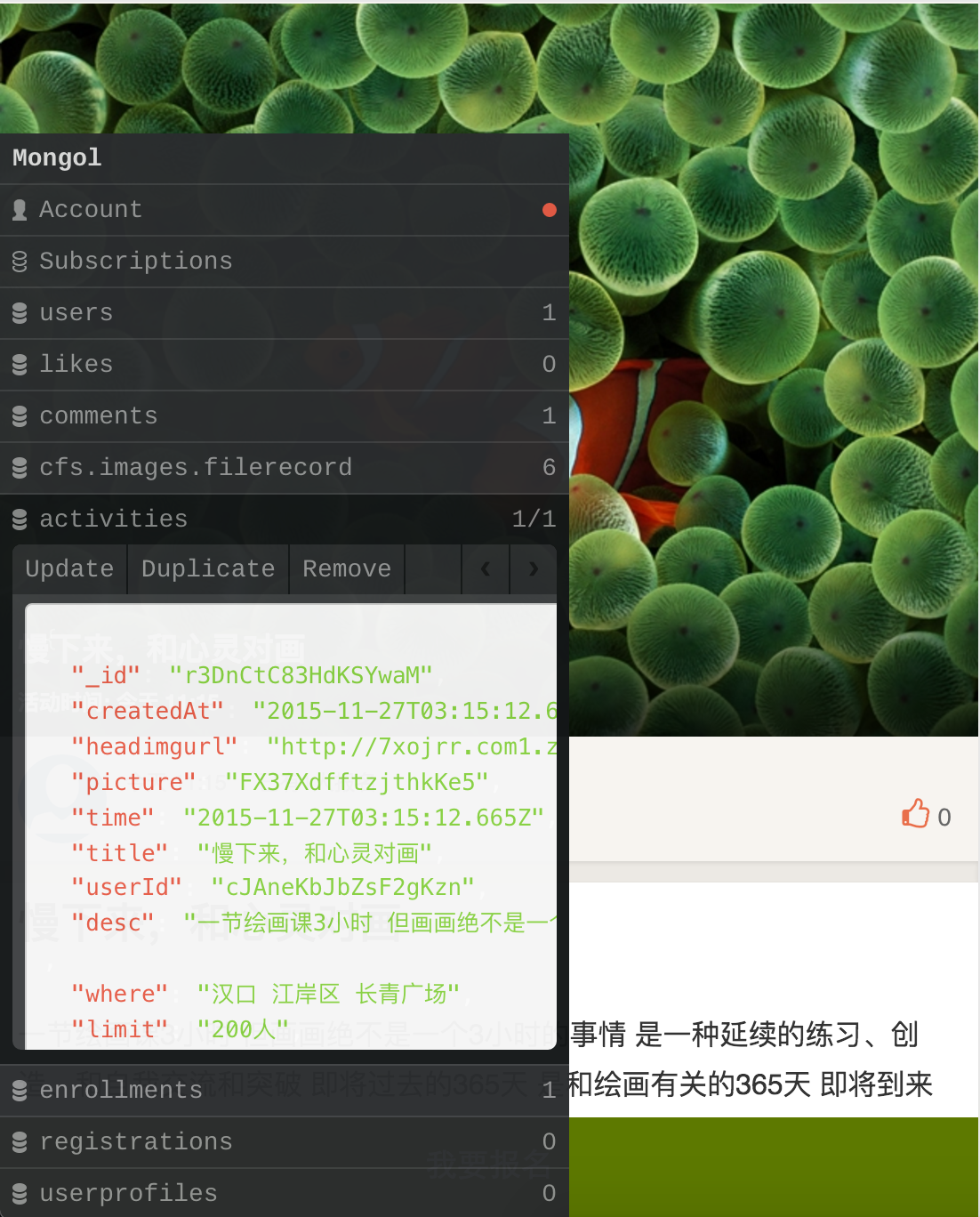Click the registrations collection database icon
The width and height of the screenshot is (980, 1217).
pos(20,1142)
